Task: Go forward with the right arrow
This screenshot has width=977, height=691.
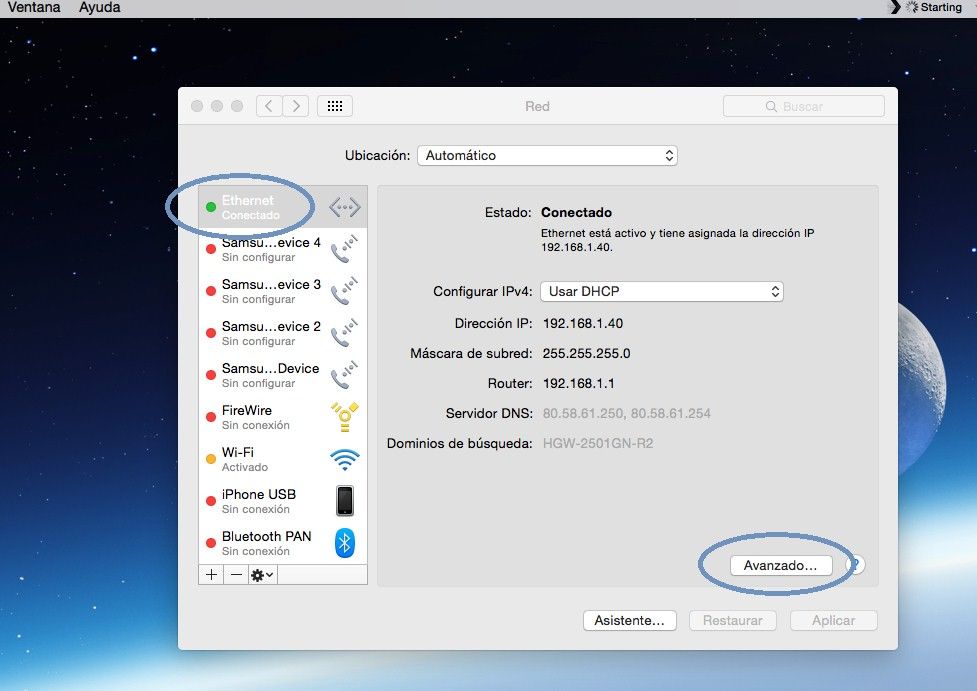Action: click(x=296, y=106)
